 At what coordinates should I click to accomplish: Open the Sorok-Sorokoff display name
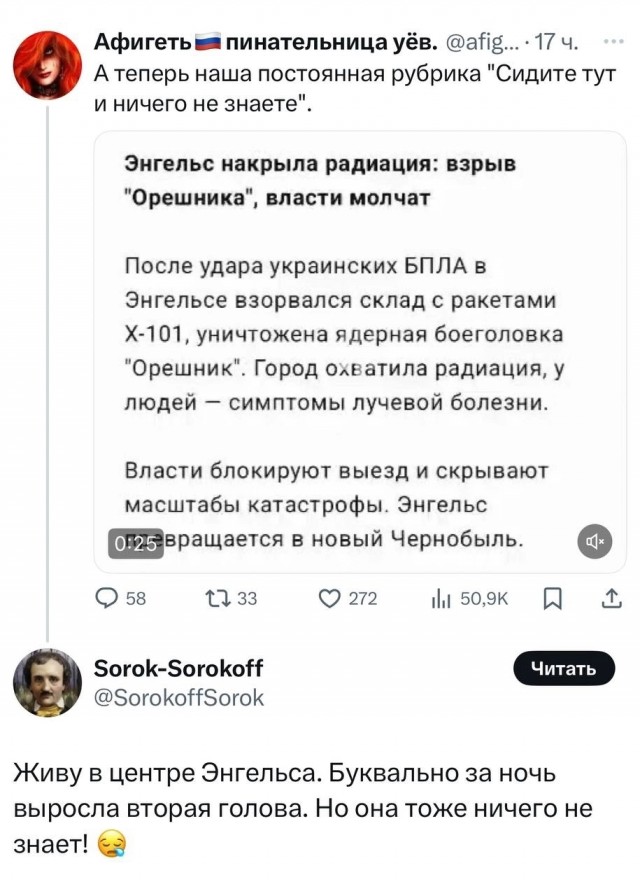(x=178, y=667)
